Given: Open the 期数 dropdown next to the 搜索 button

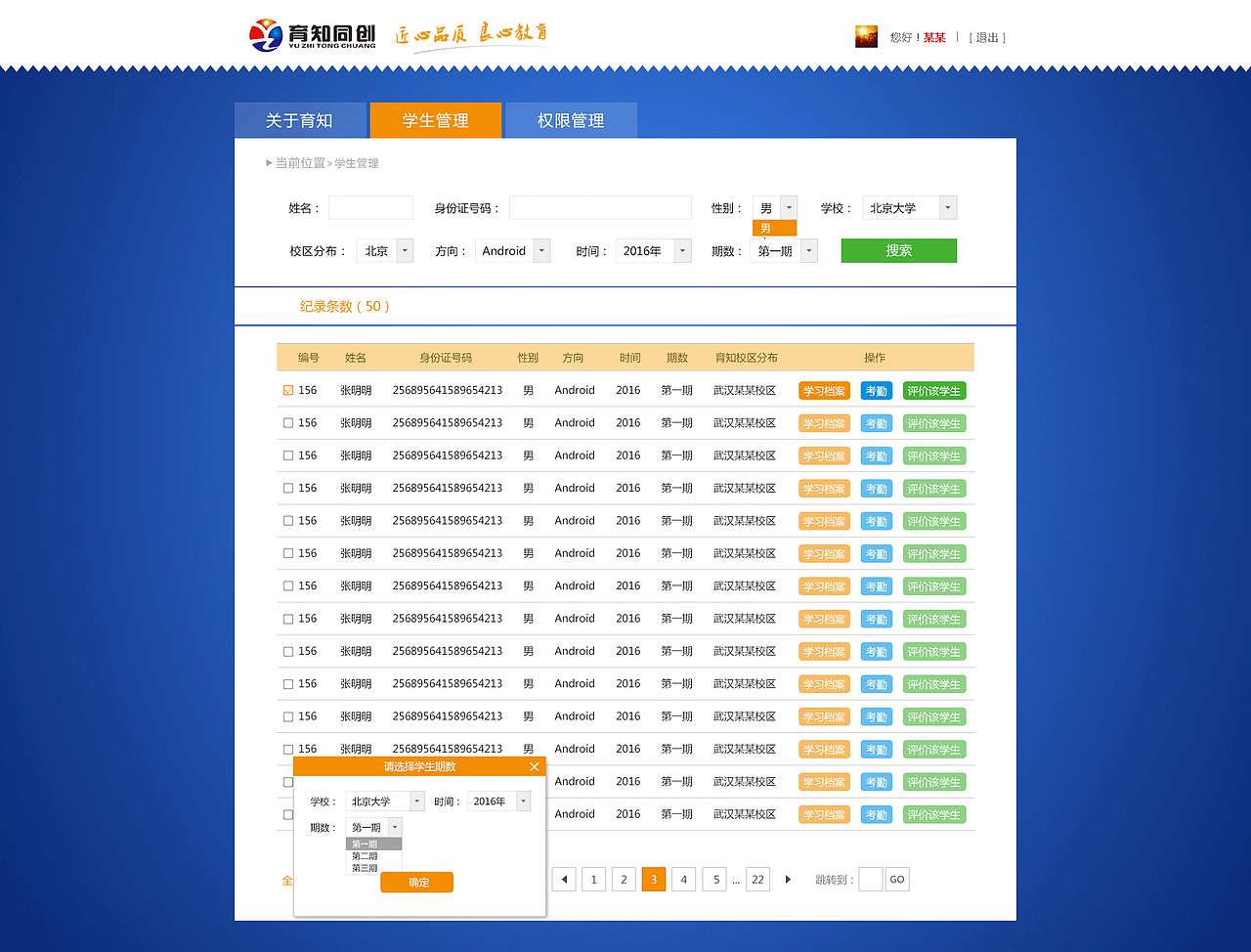Looking at the screenshot, I should [x=784, y=251].
